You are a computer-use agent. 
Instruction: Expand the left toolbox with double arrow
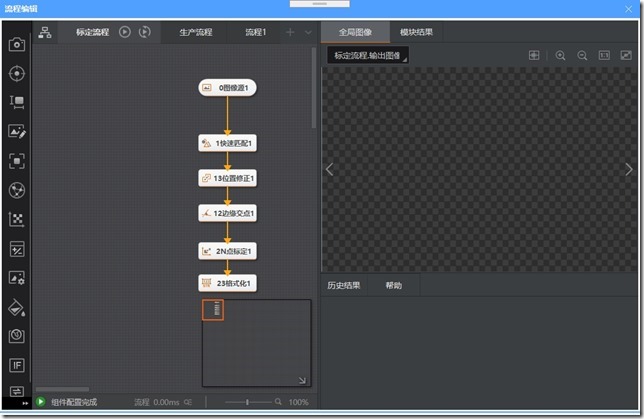25,403
